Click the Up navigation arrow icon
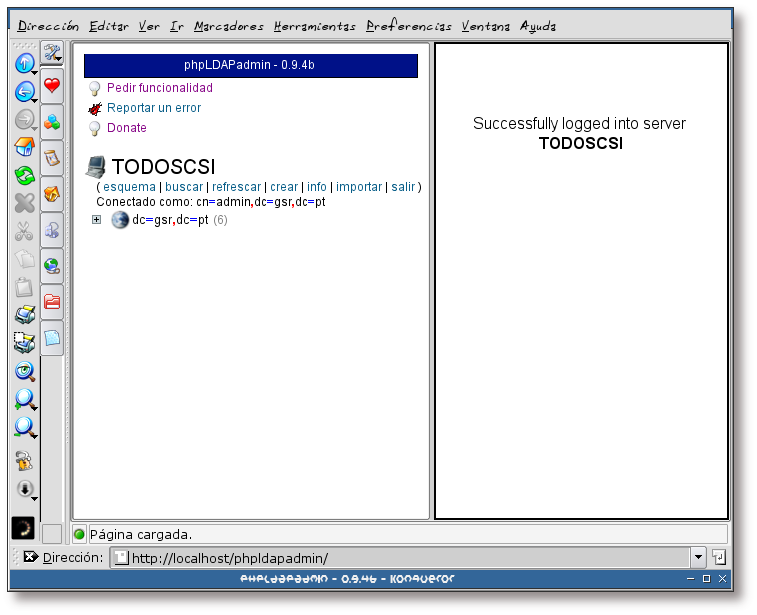 (x=24, y=64)
